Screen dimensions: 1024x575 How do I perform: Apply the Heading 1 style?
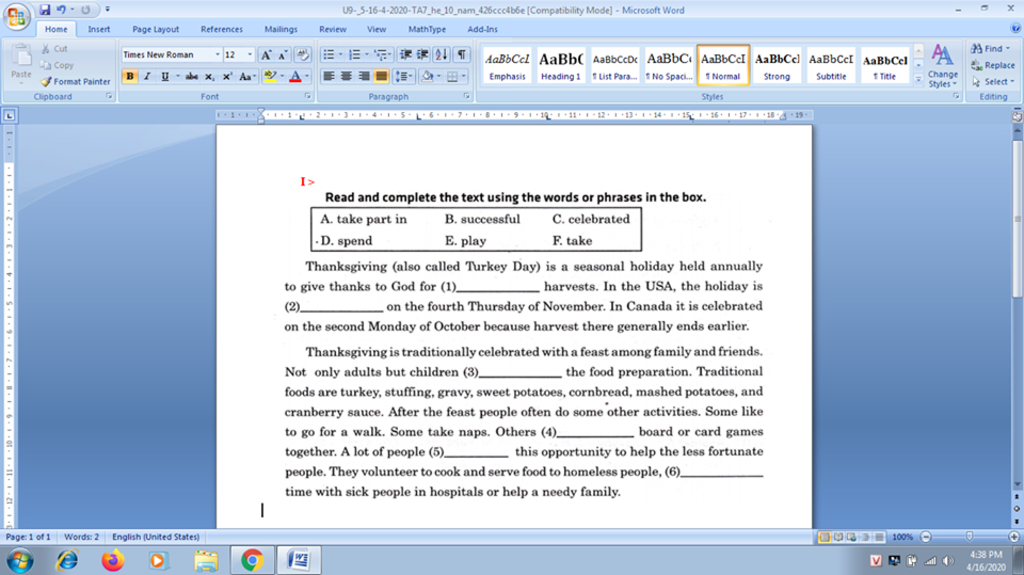[x=561, y=65]
